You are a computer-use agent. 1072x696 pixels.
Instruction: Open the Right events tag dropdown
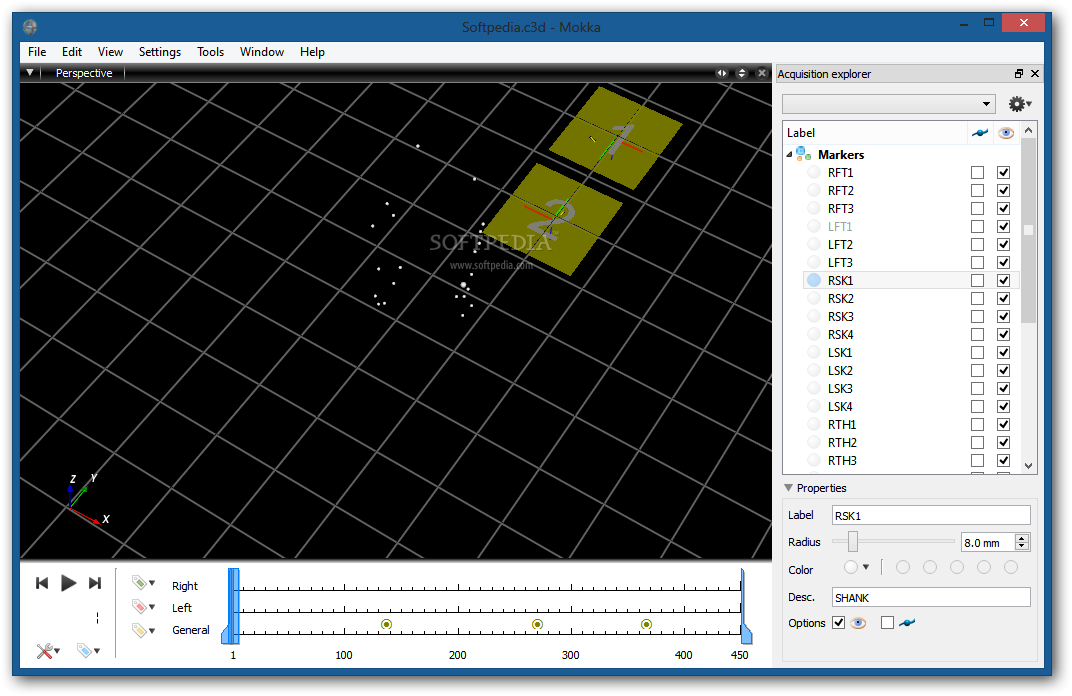(144, 583)
